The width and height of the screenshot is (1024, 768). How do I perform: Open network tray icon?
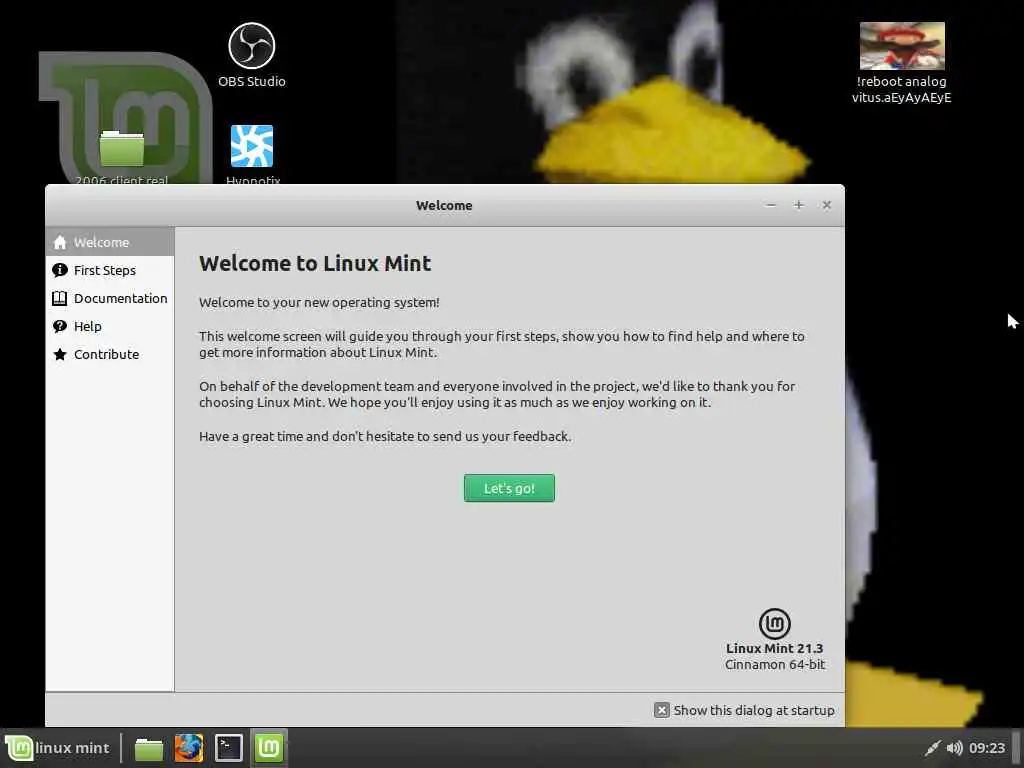click(933, 748)
